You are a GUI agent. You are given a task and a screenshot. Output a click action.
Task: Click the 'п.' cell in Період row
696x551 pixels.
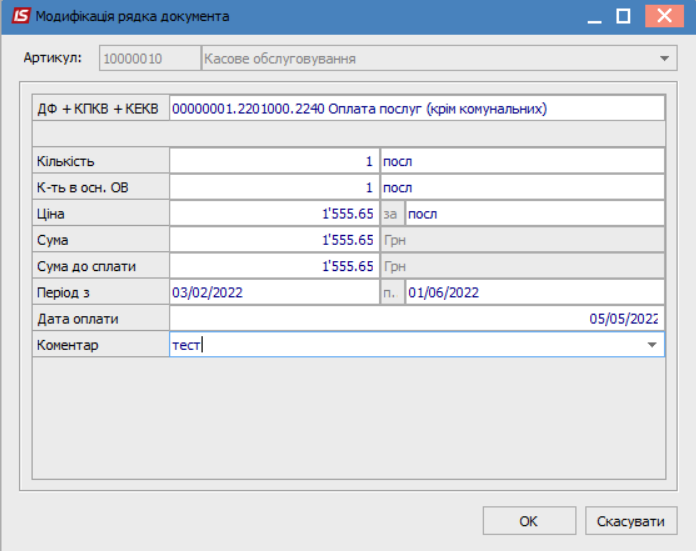pos(392,292)
